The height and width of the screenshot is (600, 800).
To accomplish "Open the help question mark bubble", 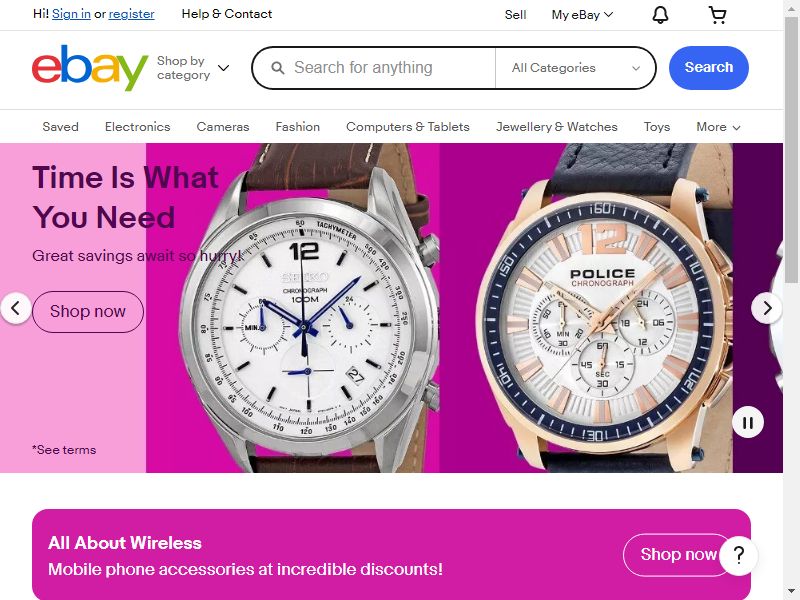I will tap(739, 555).
